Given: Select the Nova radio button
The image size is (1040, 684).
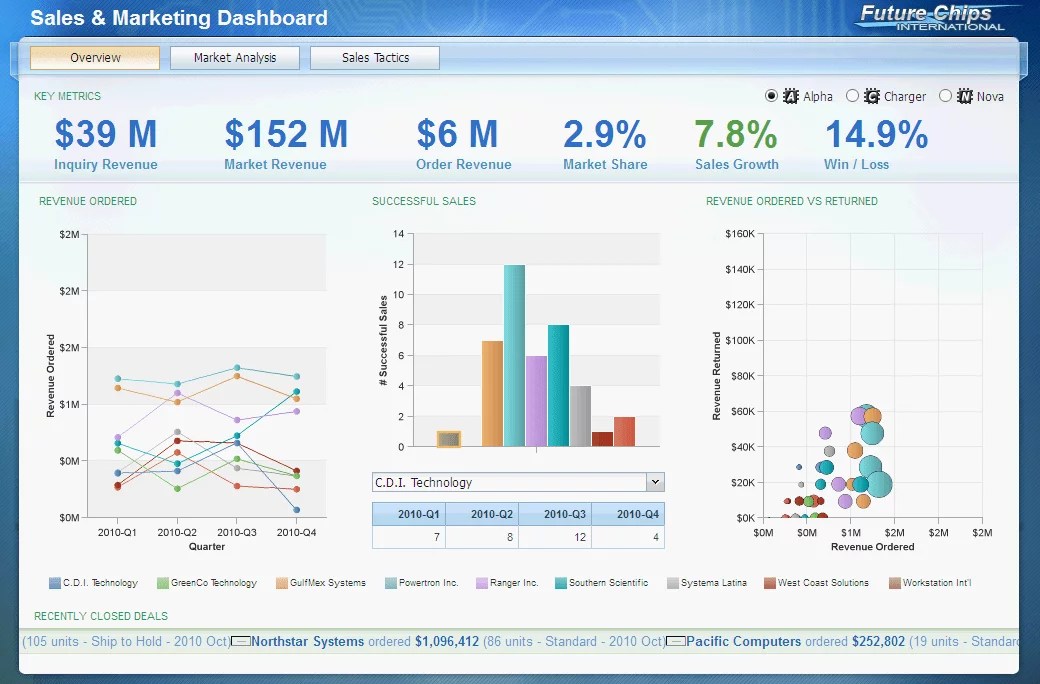Looking at the screenshot, I should click(946, 96).
